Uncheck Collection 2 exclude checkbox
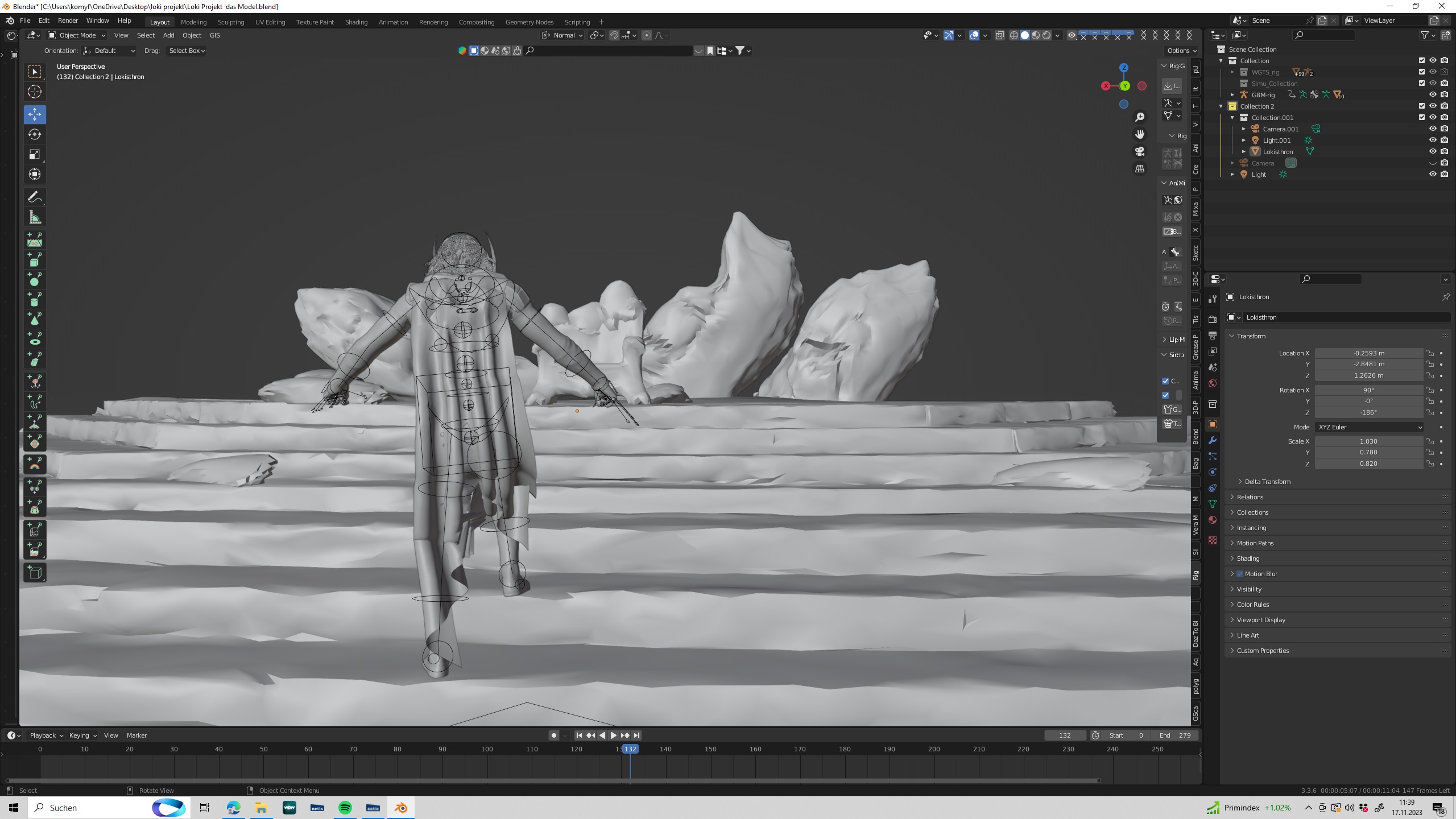The height and width of the screenshot is (819, 1456). (x=1421, y=106)
